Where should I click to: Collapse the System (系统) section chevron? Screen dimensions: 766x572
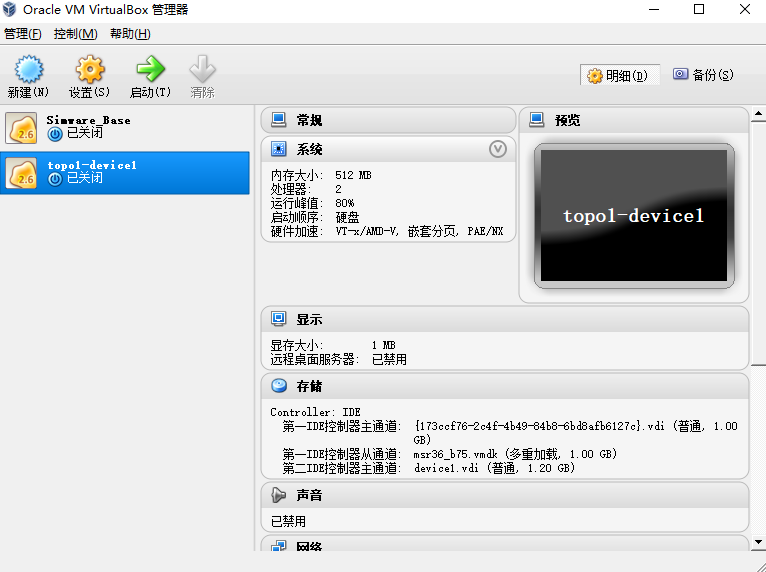pos(498,149)
